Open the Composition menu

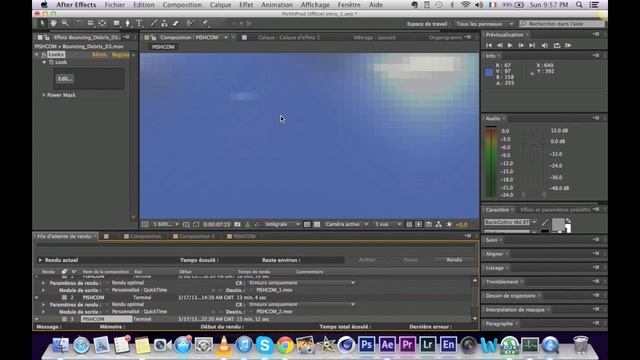(x=182, y=5)
